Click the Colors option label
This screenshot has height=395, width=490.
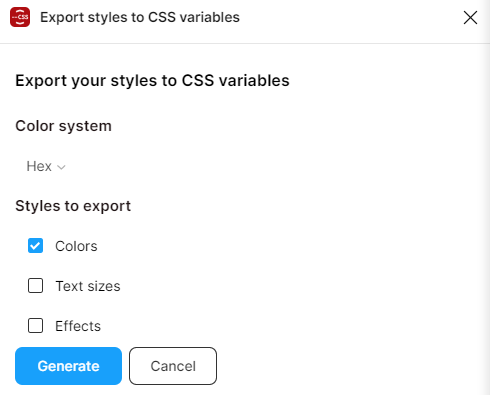click(x=76, y=246)
